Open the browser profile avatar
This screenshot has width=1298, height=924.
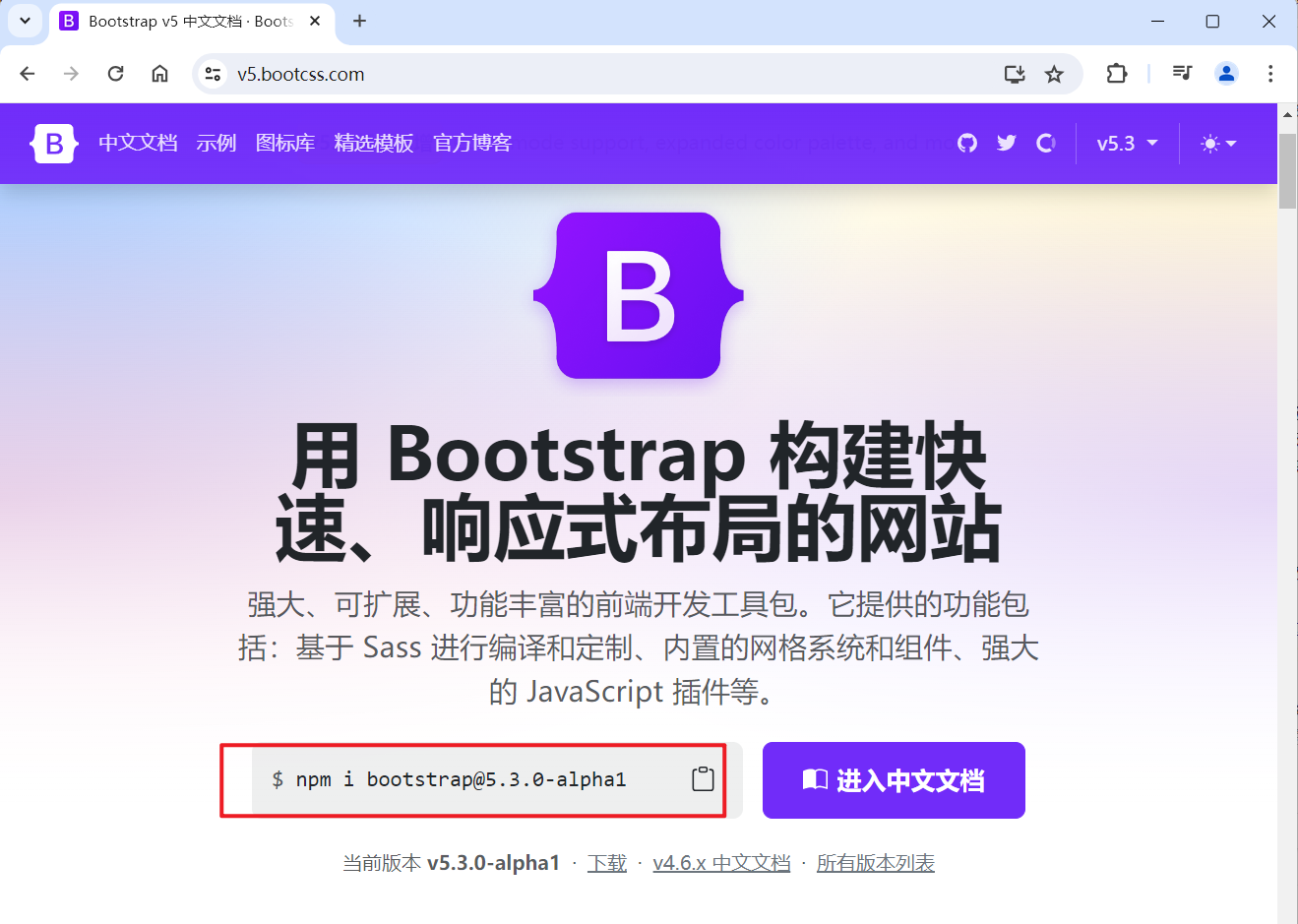tap(1226, 74)
